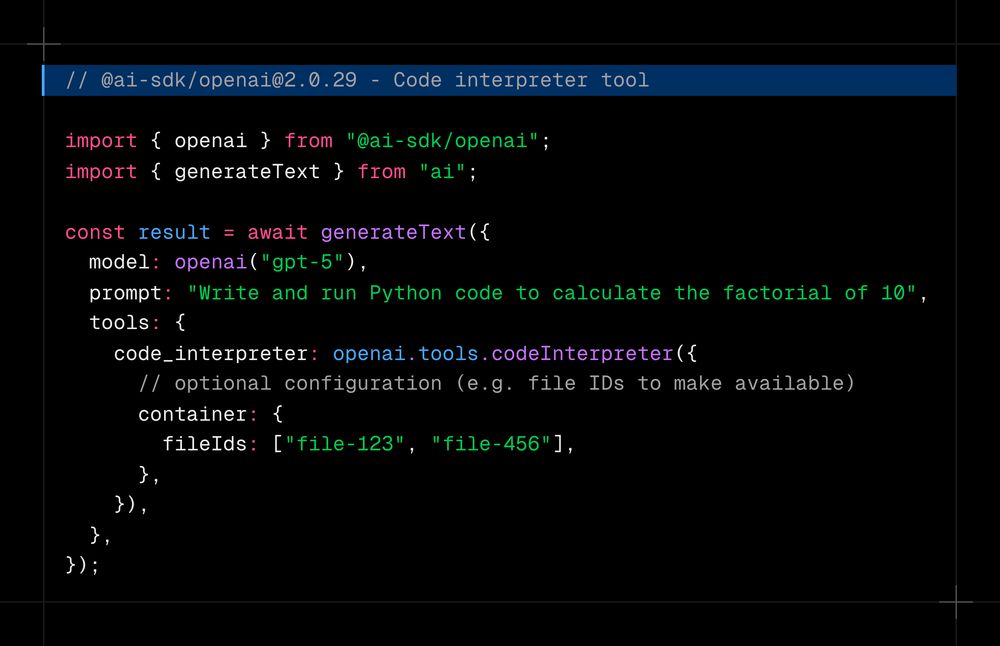Select the await keyword before generateText

(x=278, y=231)
